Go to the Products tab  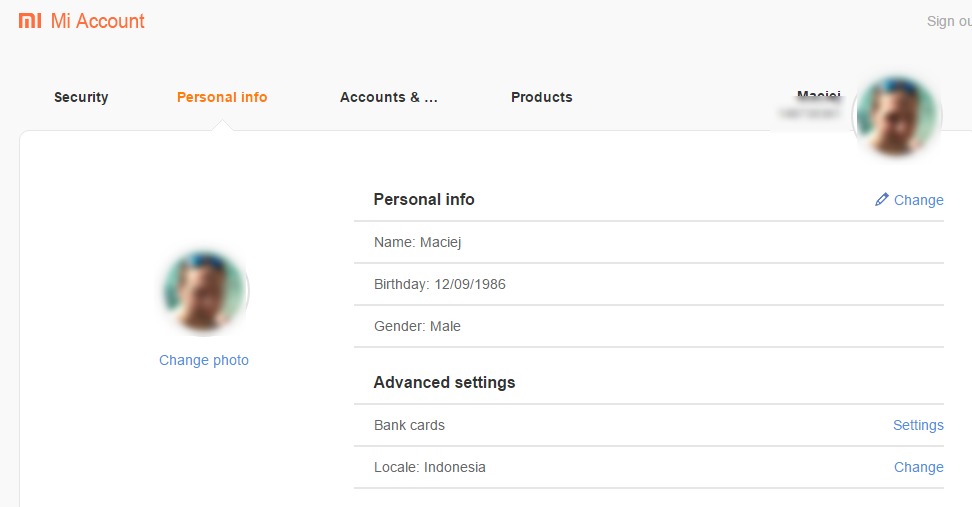(x=541, y=97)
